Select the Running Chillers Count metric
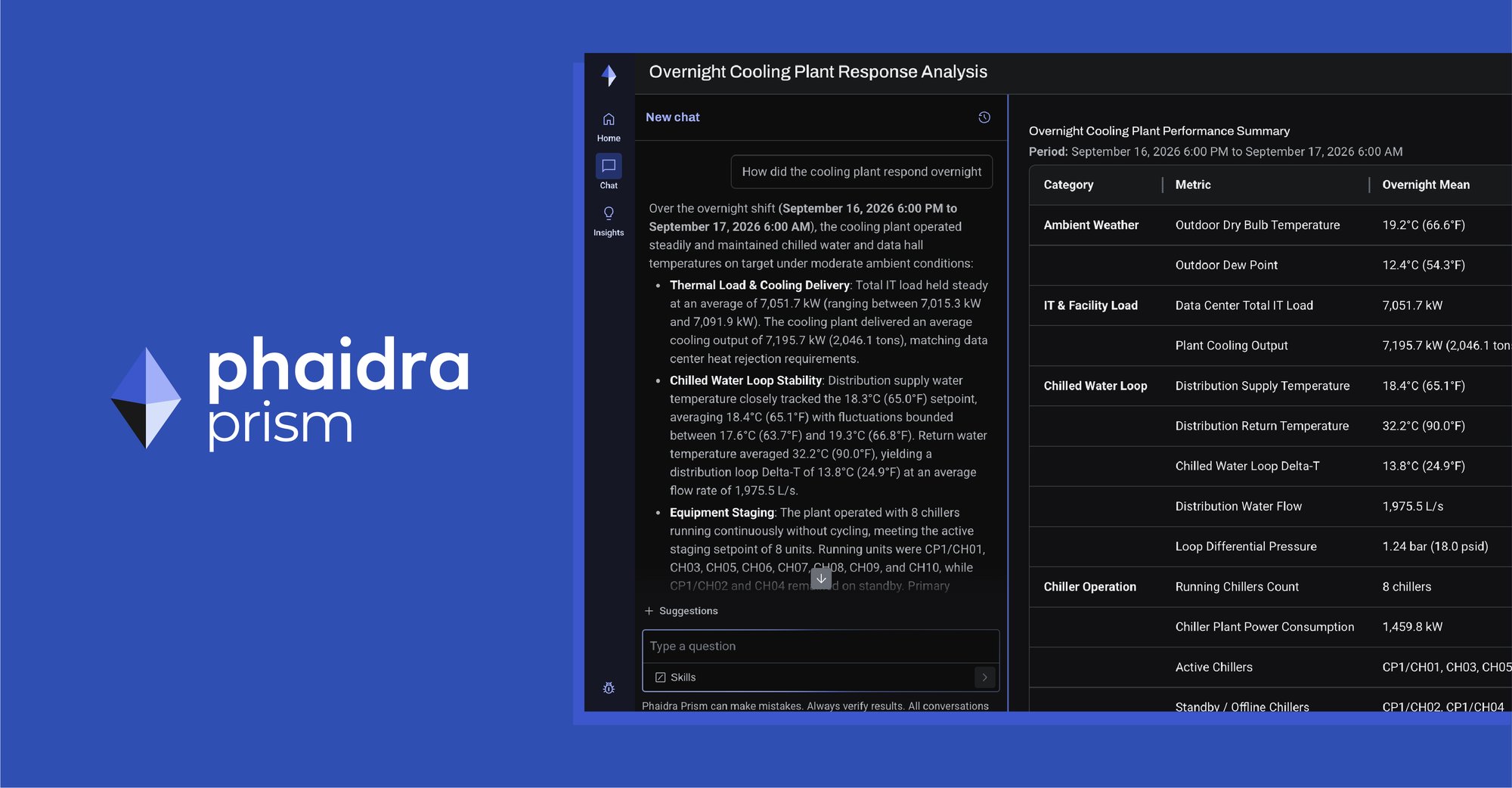Screen dimensions: 1512x788 pos(1237,587)
